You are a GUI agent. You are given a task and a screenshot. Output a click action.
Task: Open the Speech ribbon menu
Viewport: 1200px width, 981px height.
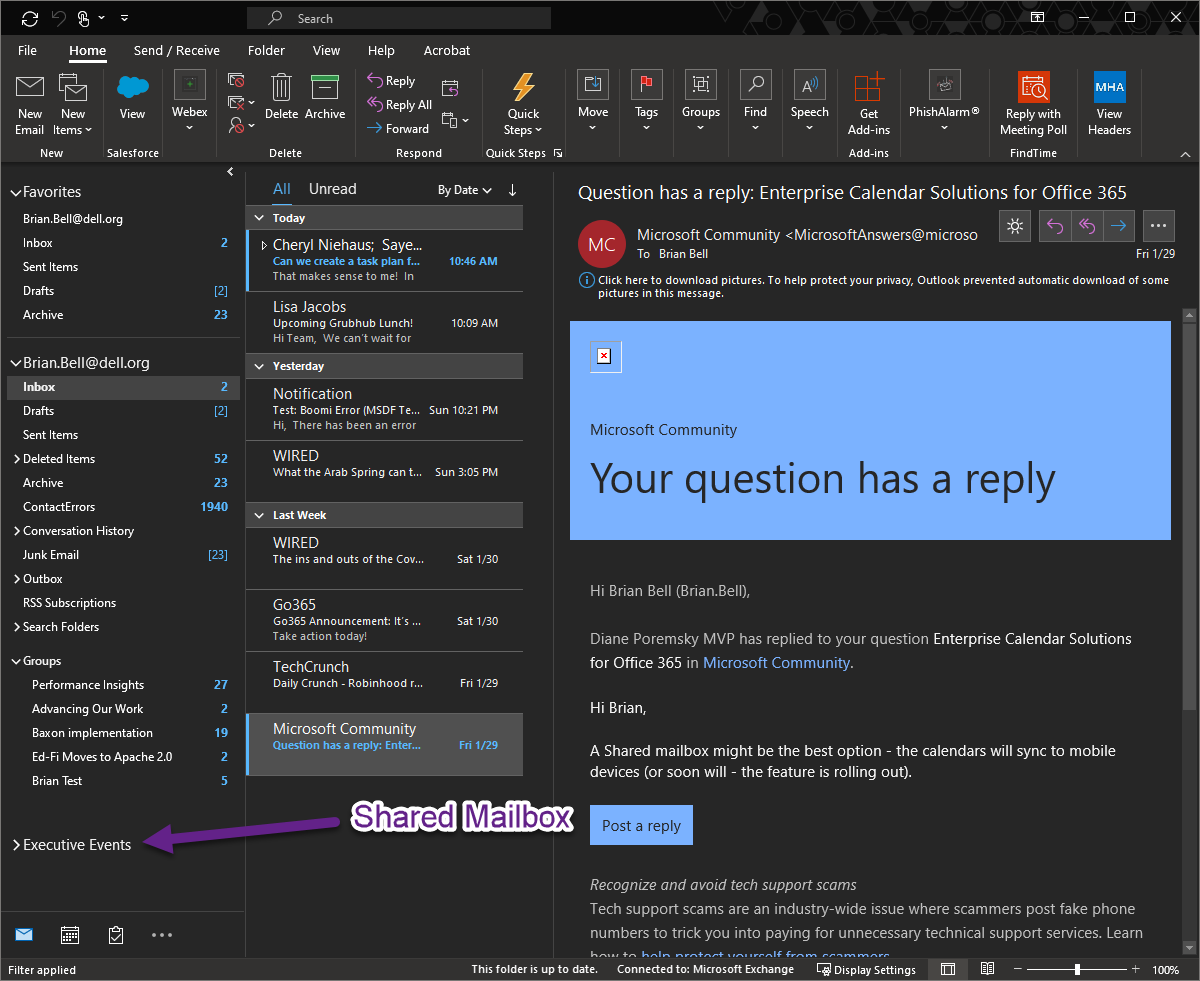(809, 103)
